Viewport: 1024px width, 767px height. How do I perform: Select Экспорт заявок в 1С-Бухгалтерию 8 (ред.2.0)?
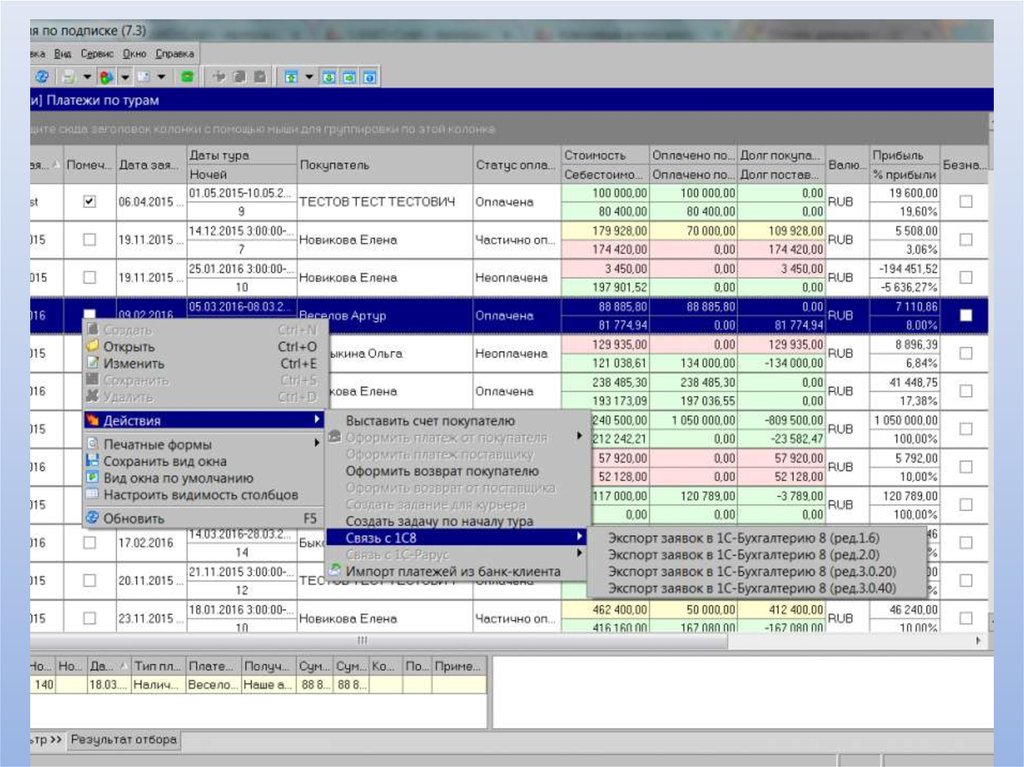click(756, 555)
